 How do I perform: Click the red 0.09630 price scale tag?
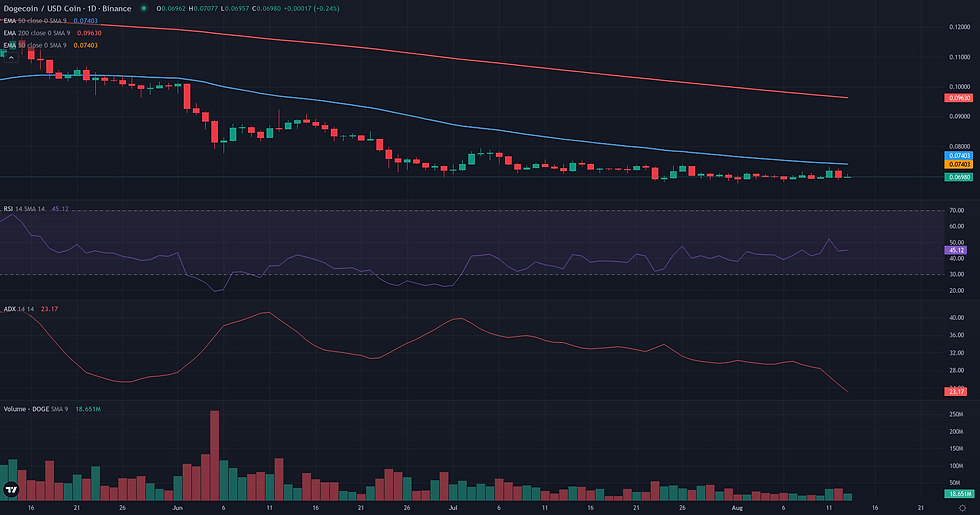pos(958,98)
